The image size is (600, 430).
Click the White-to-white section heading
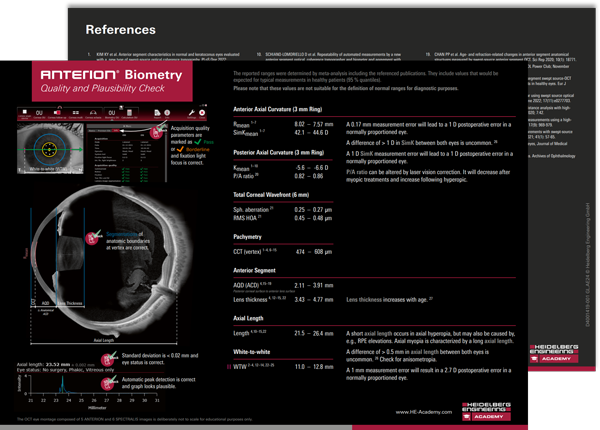(x=251, y=352)
